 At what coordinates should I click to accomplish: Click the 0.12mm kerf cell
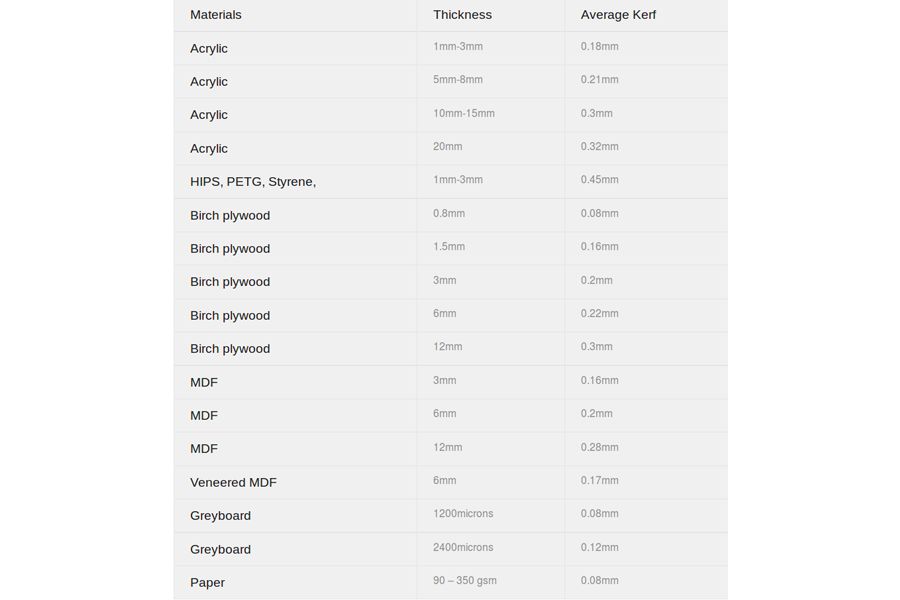pos(600,547)
